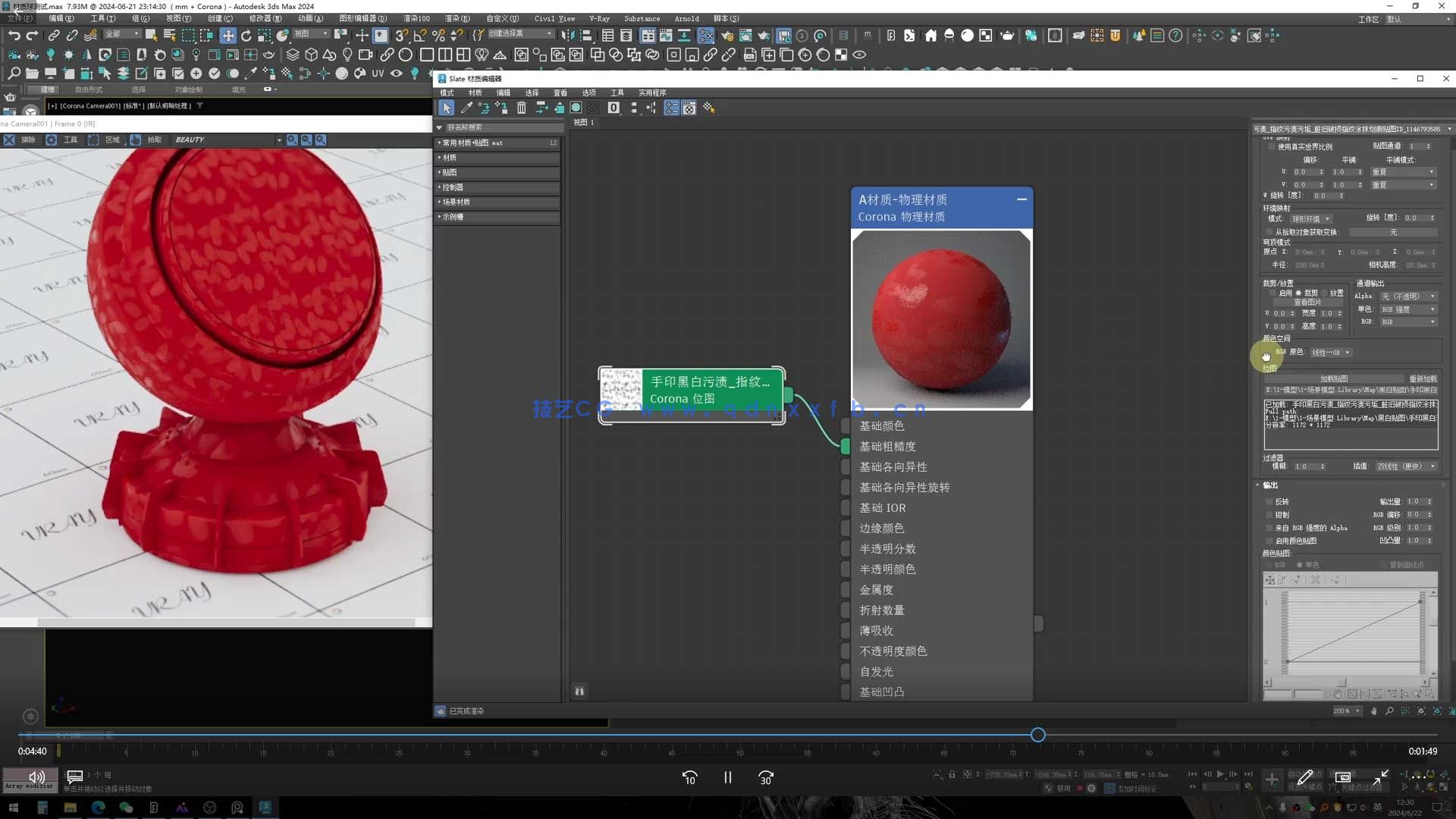1456x819 pixels.
Task: Click the delete selected trash icon
Action: pos(521,108)
